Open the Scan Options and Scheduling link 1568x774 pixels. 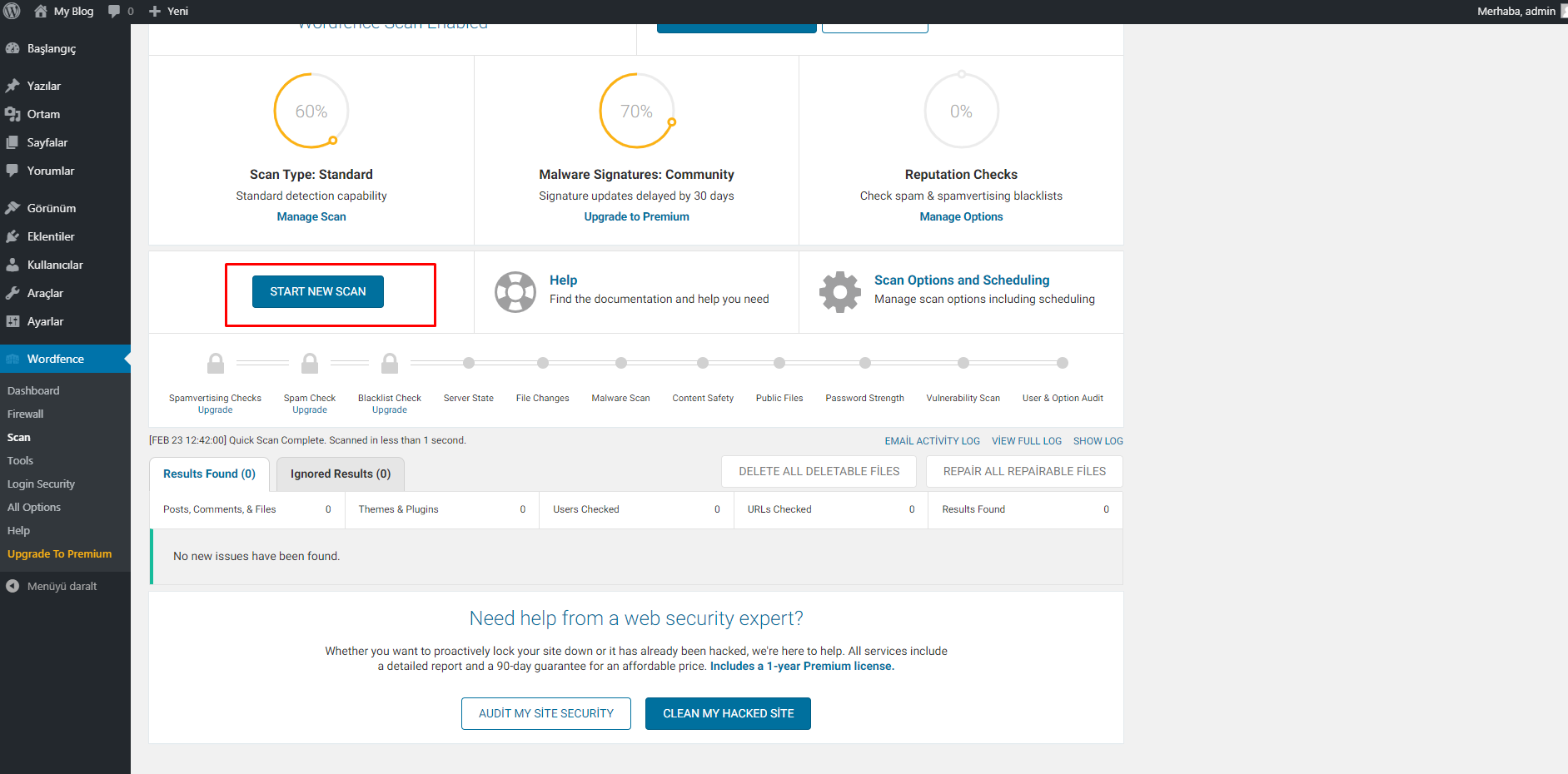[x=962, y=280]
